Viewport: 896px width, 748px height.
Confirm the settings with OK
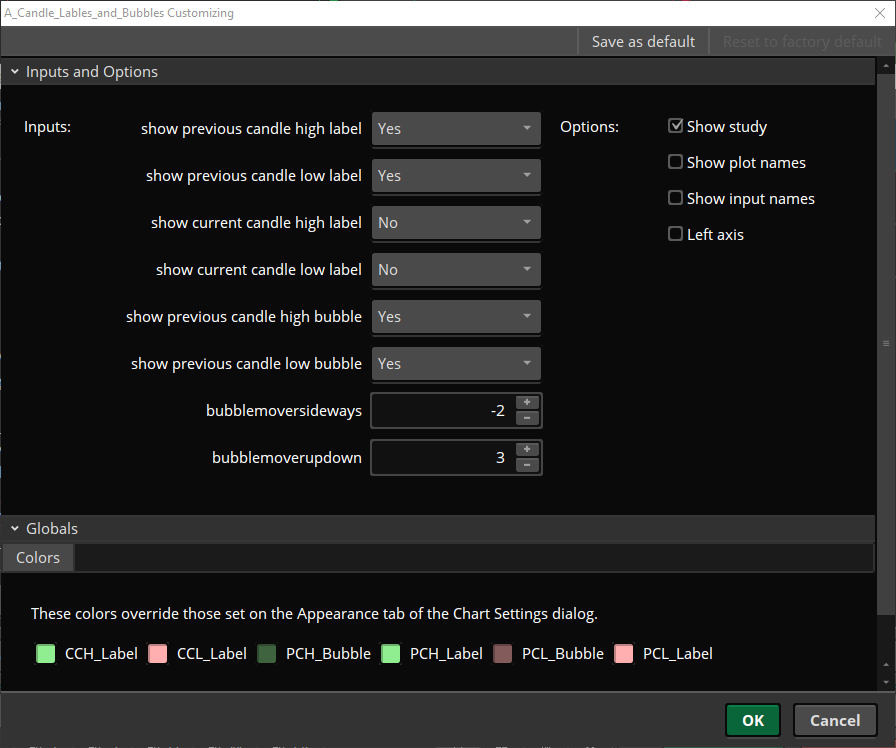(753, 721)
